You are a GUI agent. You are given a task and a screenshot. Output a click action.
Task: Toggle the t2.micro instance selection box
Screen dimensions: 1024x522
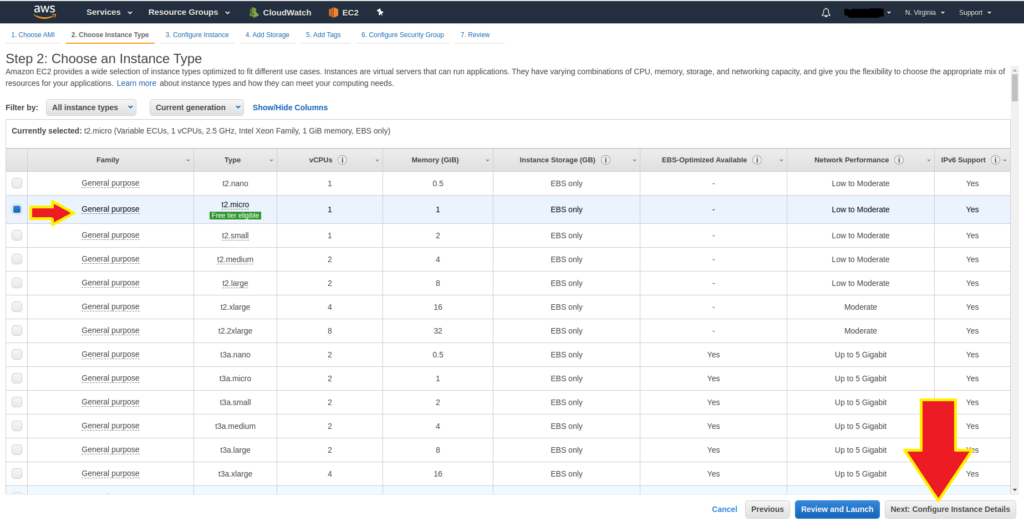(x=17, y=209)
